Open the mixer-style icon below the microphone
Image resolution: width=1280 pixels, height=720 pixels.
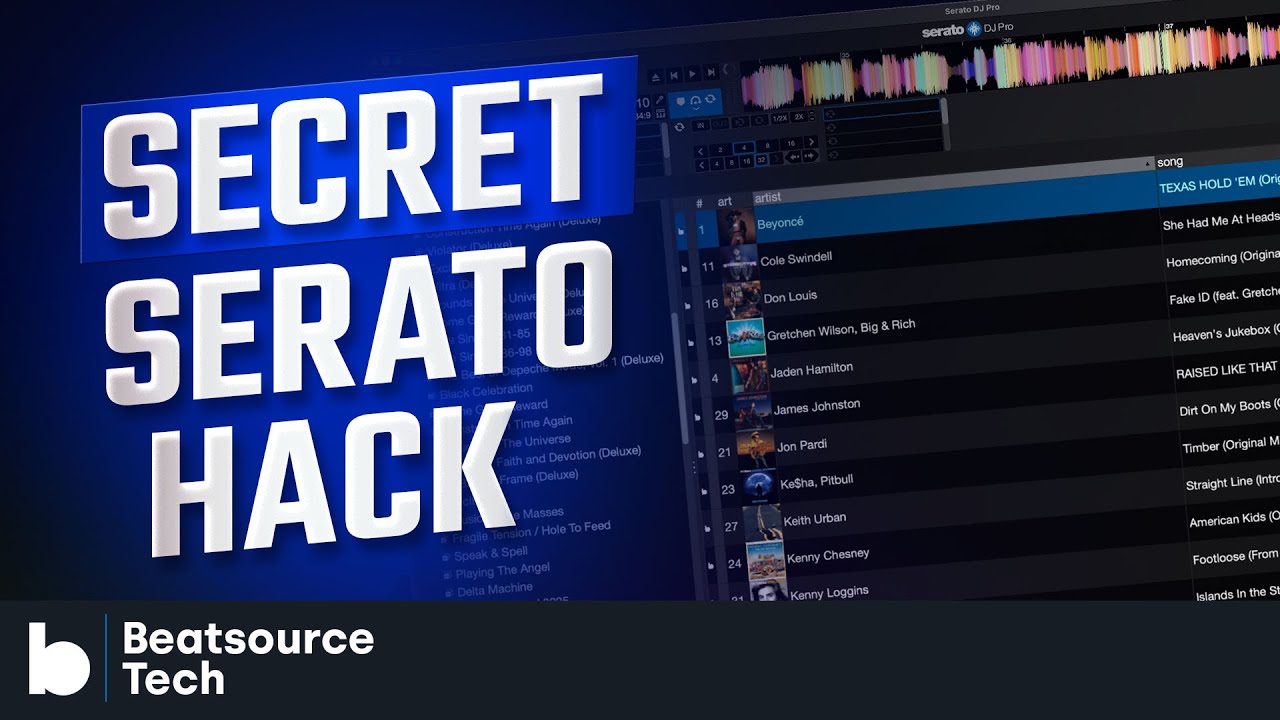(x=660, y=113)
